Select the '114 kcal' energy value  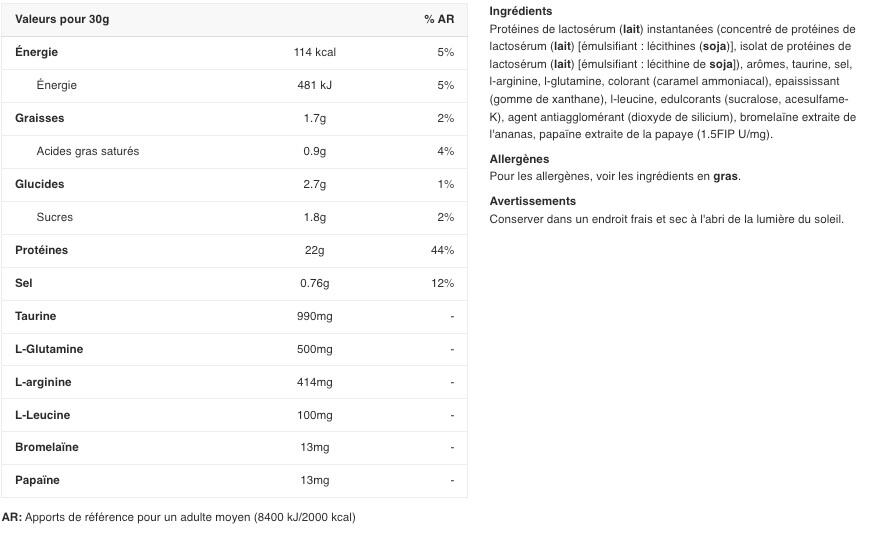(x=315, y=52)
